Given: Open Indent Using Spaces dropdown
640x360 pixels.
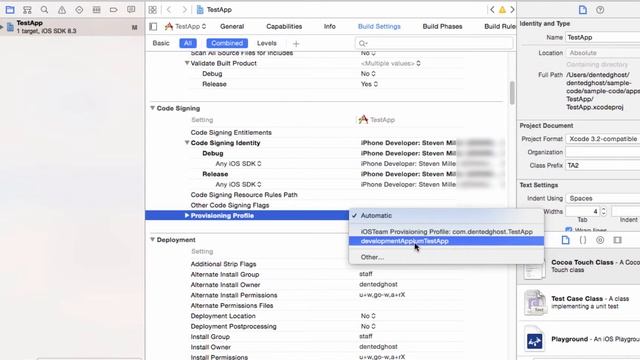Looking at the screenshot, I should coord(602,198).
